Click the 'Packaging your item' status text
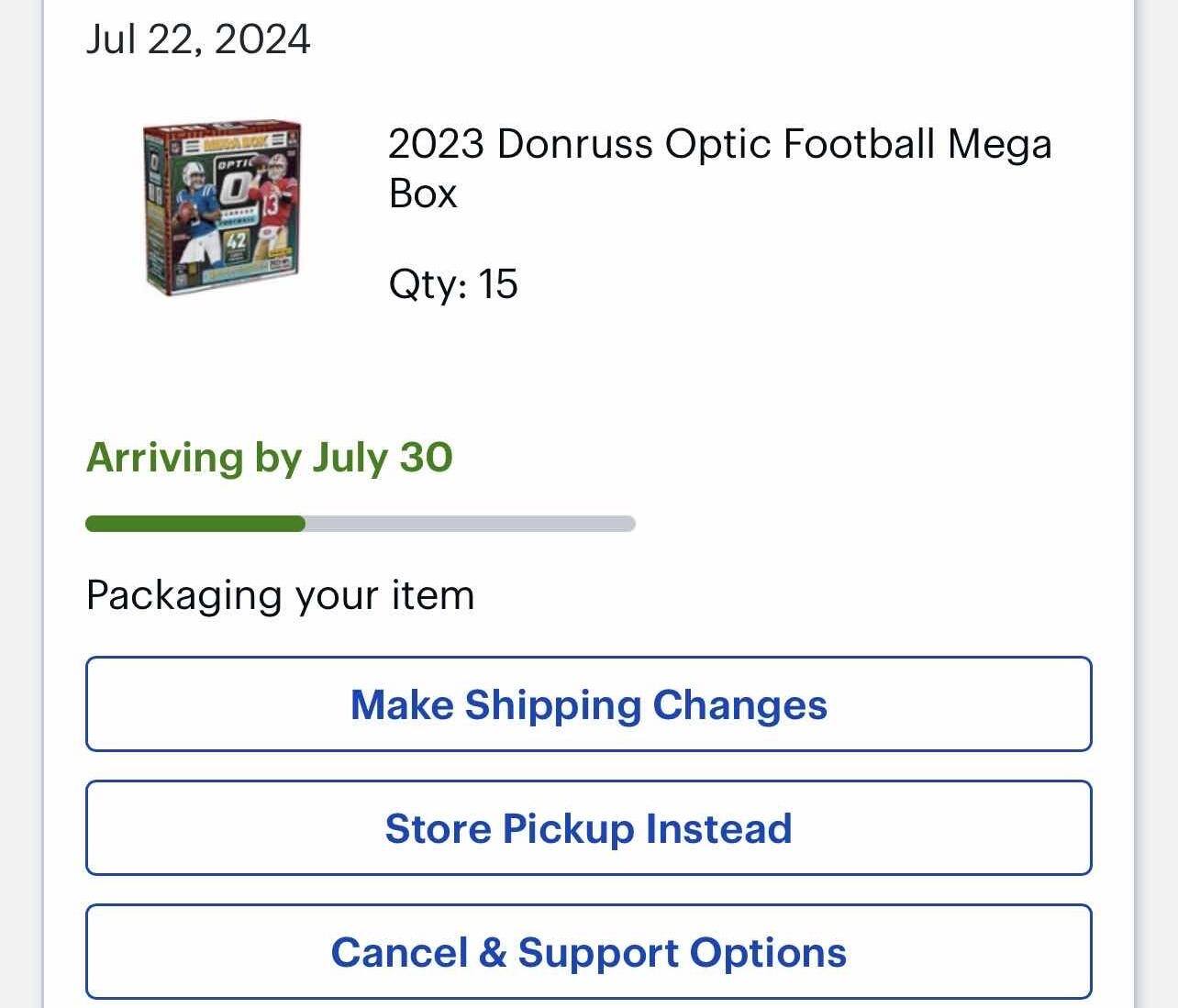The height and width of the screenshot is (1008, 1178). point(280,595)
